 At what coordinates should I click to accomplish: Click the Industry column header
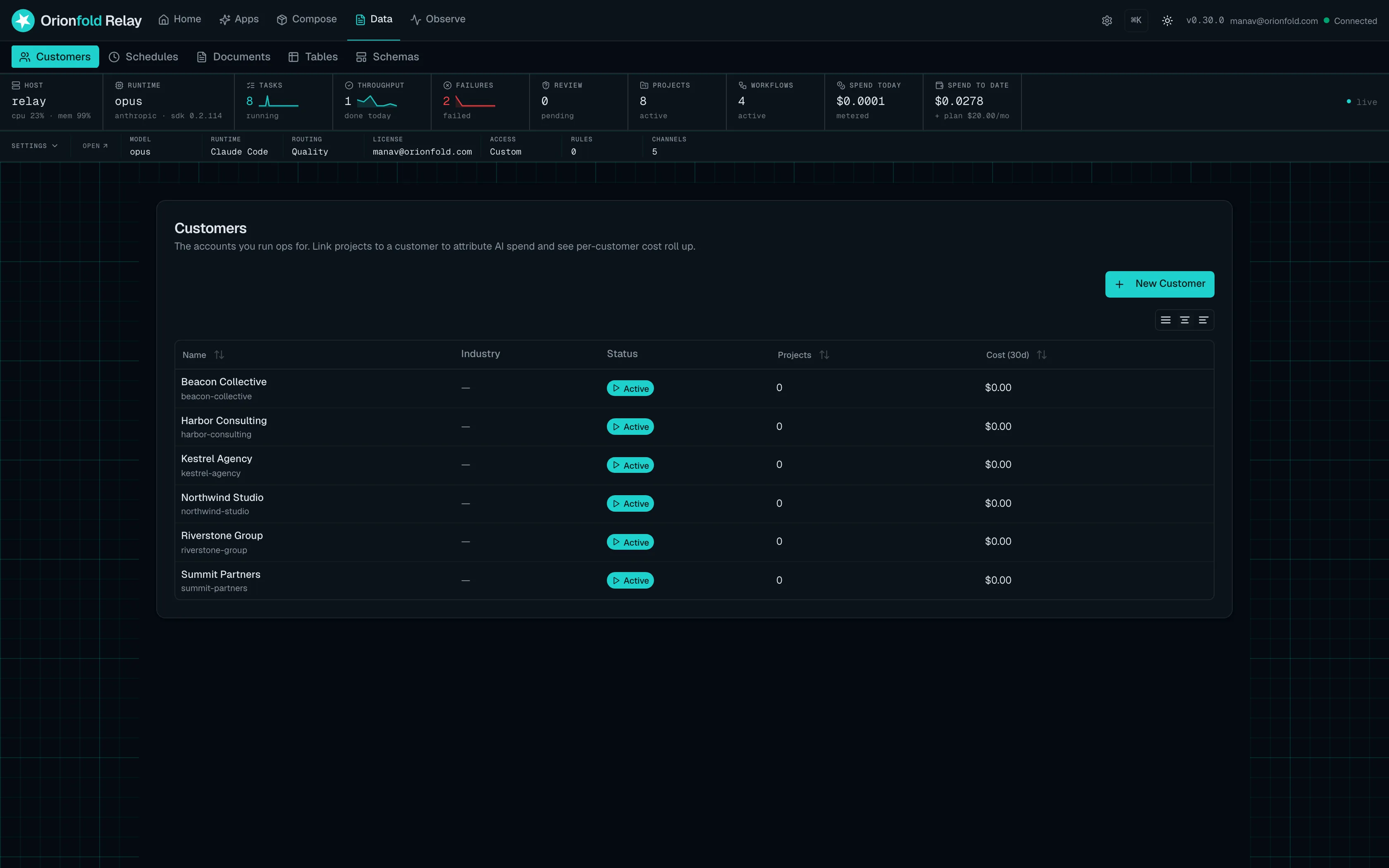[x=480, y=354]
